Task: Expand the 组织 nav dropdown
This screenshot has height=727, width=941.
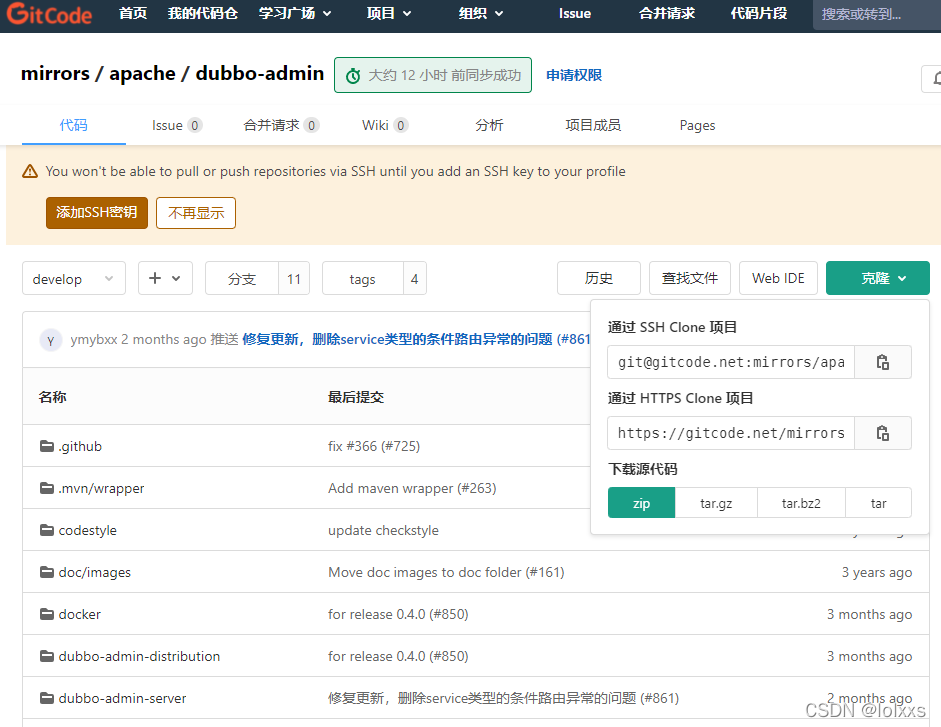Action: coord(481,13)
